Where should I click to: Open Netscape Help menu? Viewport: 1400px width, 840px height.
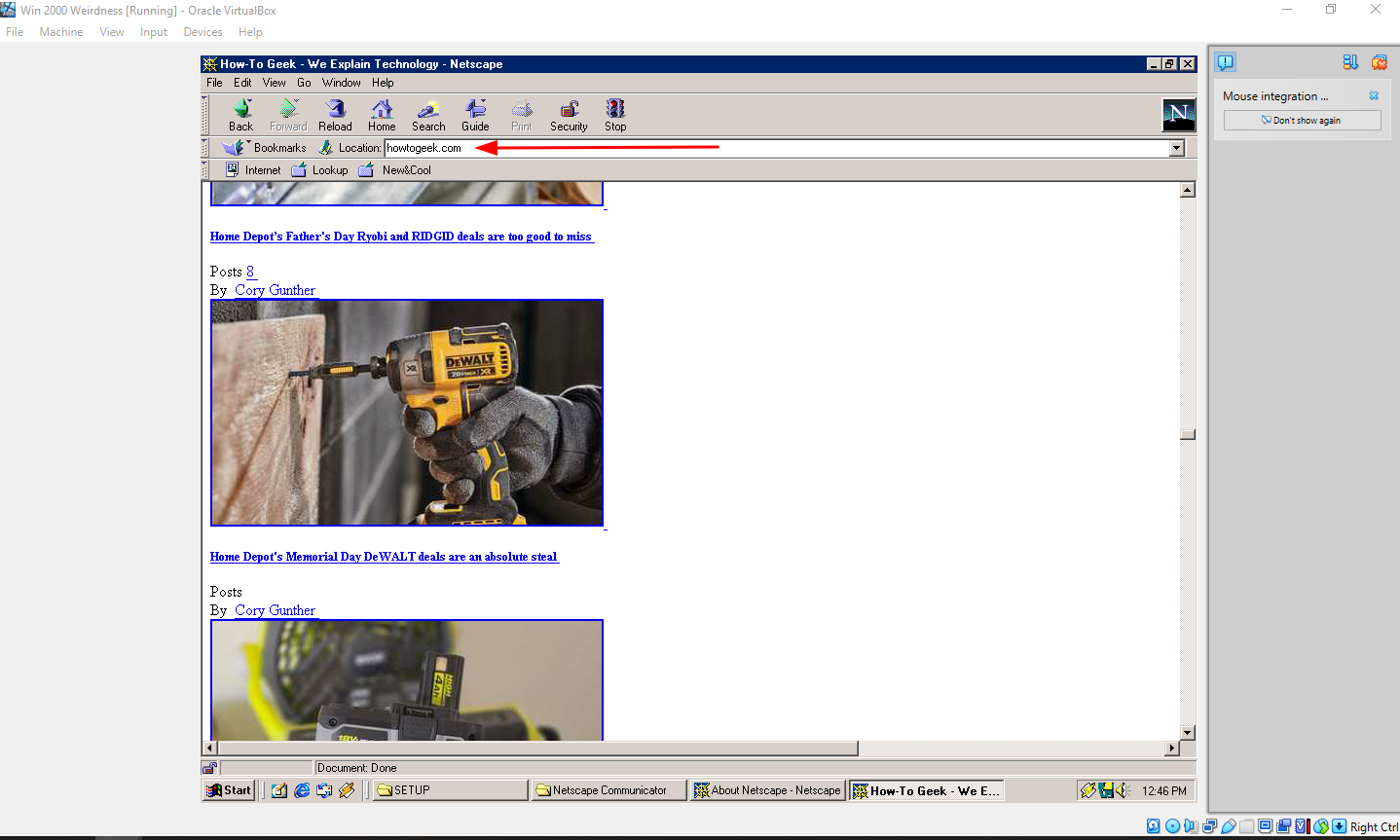[x=383, y=83]
